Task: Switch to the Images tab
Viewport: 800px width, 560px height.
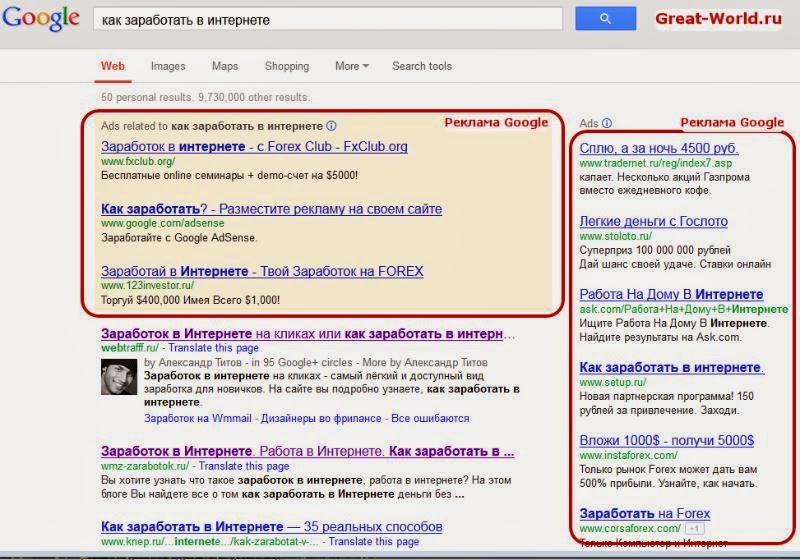Action: [x=168, y=66]
